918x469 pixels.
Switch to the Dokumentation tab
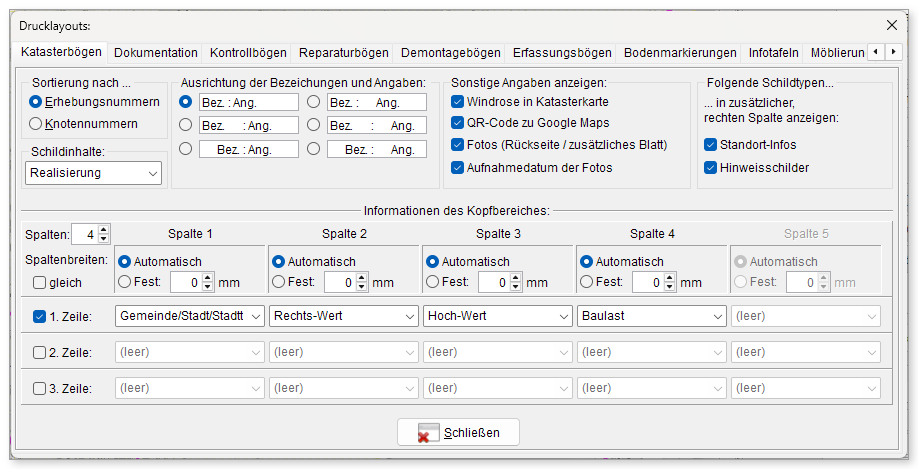[x=156, y=53]
